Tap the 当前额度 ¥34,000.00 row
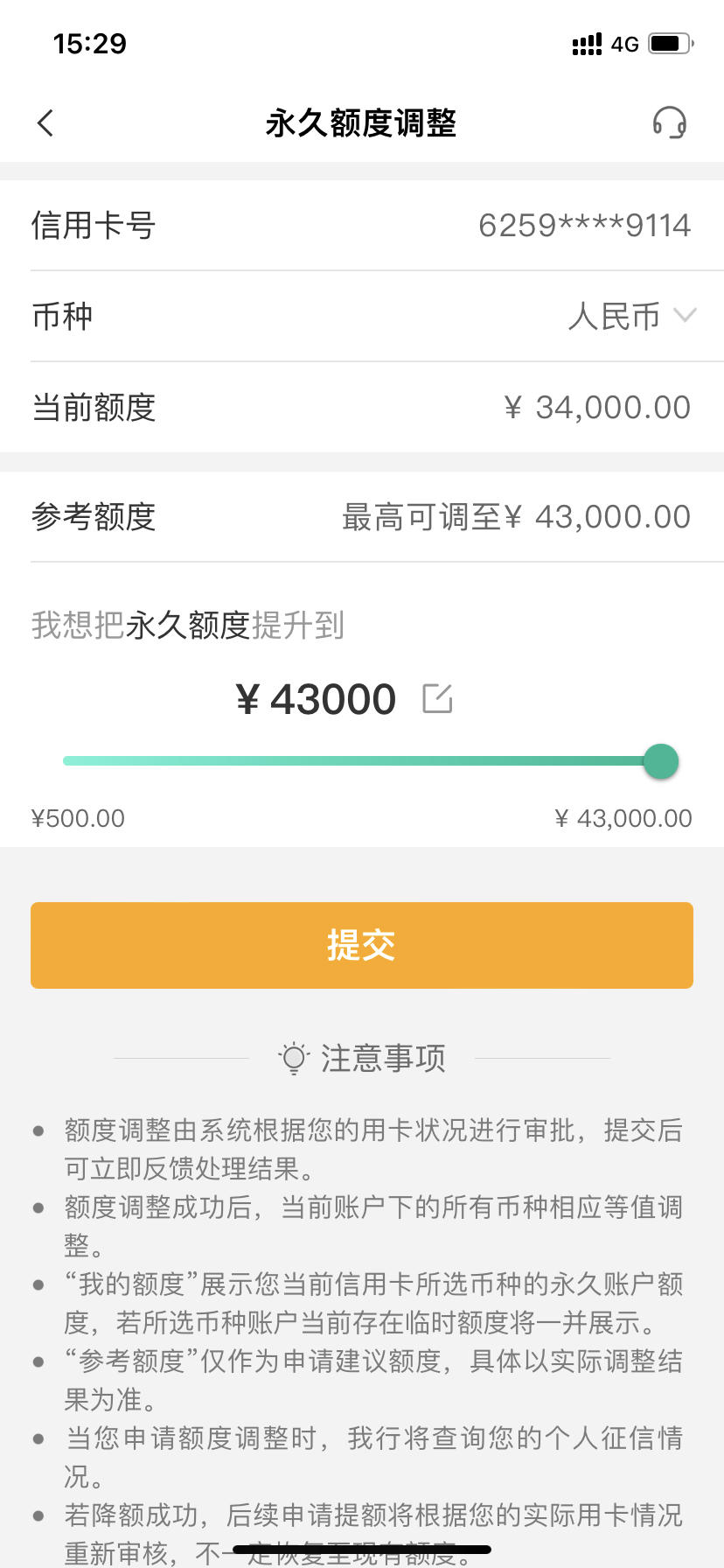 (x=362, y=407)
